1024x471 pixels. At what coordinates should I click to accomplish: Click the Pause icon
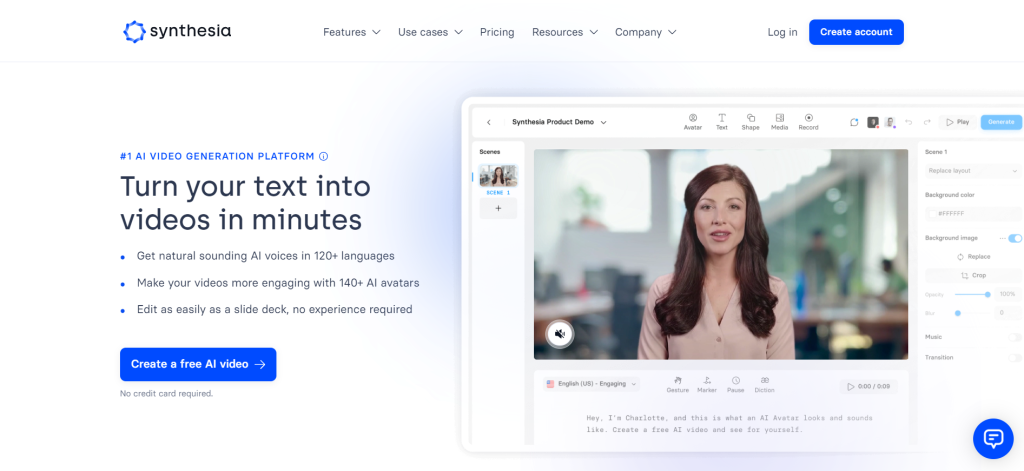click(735, 385)
